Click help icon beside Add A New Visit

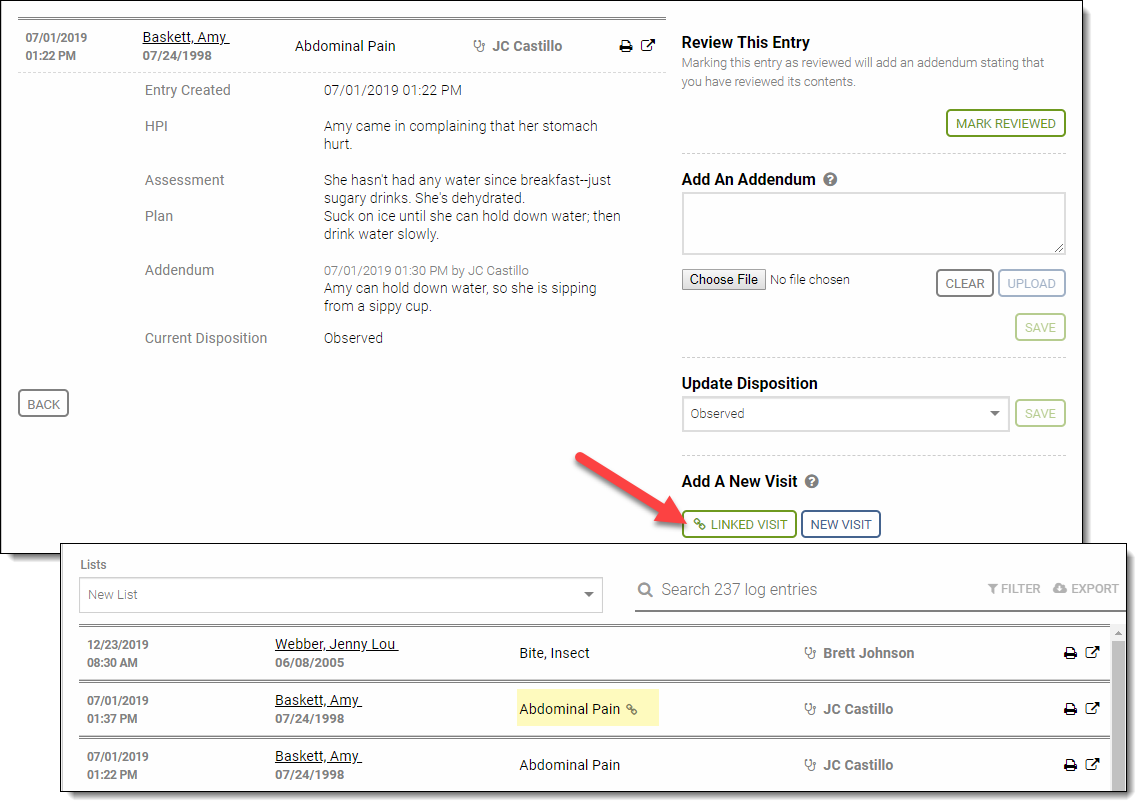click(x=812, y=482)
